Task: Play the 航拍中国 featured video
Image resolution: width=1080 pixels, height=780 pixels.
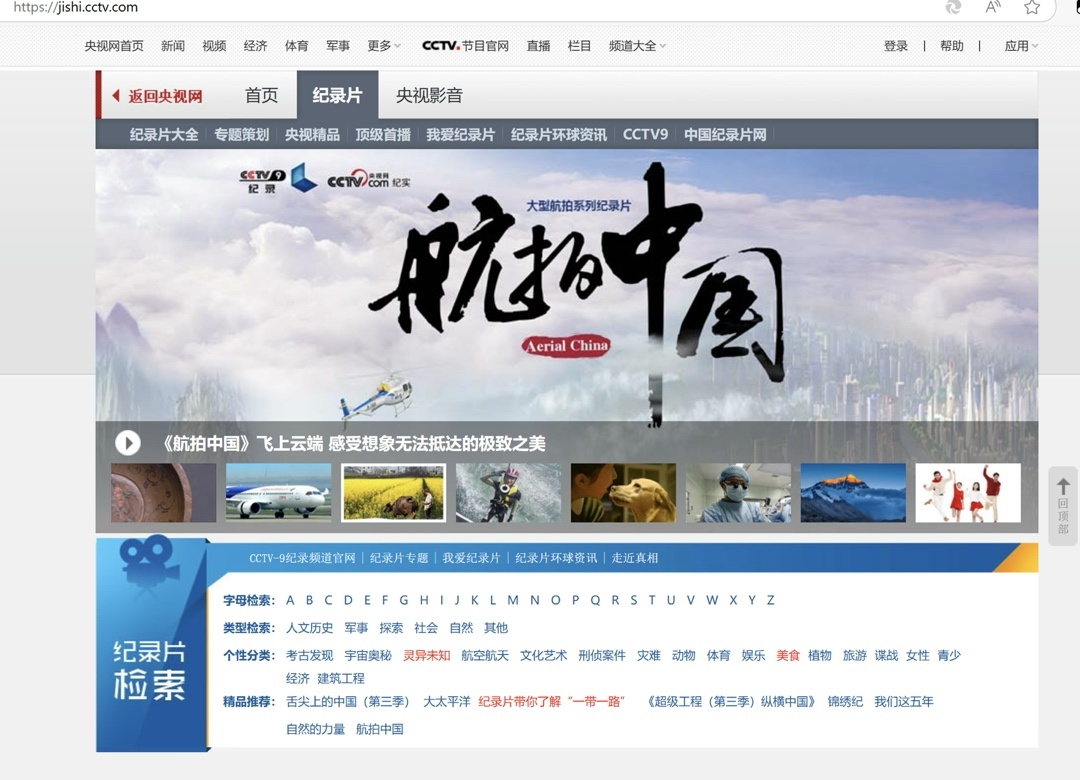Action: (127, 442)
